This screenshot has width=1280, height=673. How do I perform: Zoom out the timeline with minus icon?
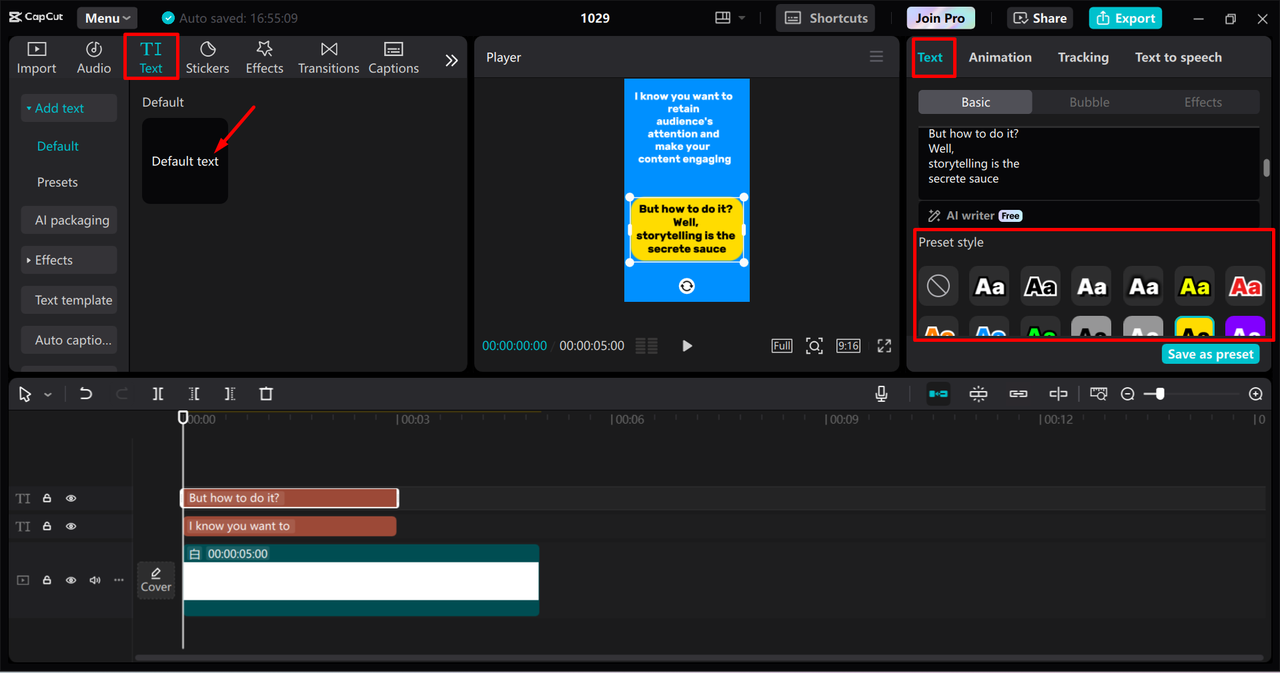pos(1128,394)
